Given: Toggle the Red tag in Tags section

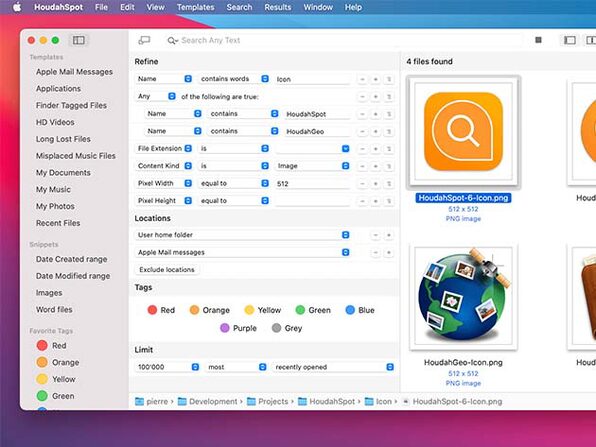Looking at the screenshot, I should 161,310.
